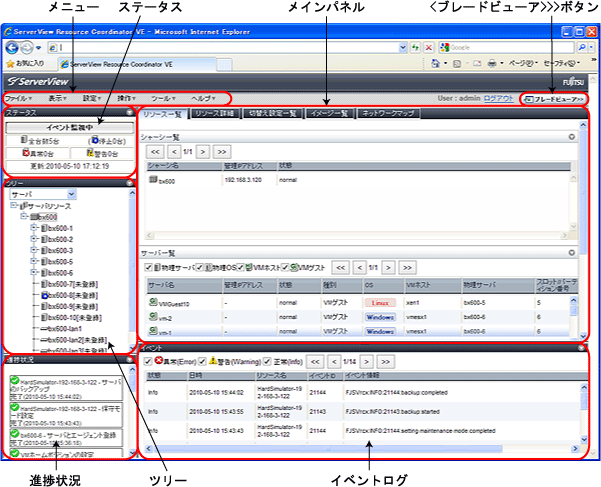The width and height of the screenshot is (601, 487).
Task: Expand the bx600-2 tree node
Action: (34, 239)
